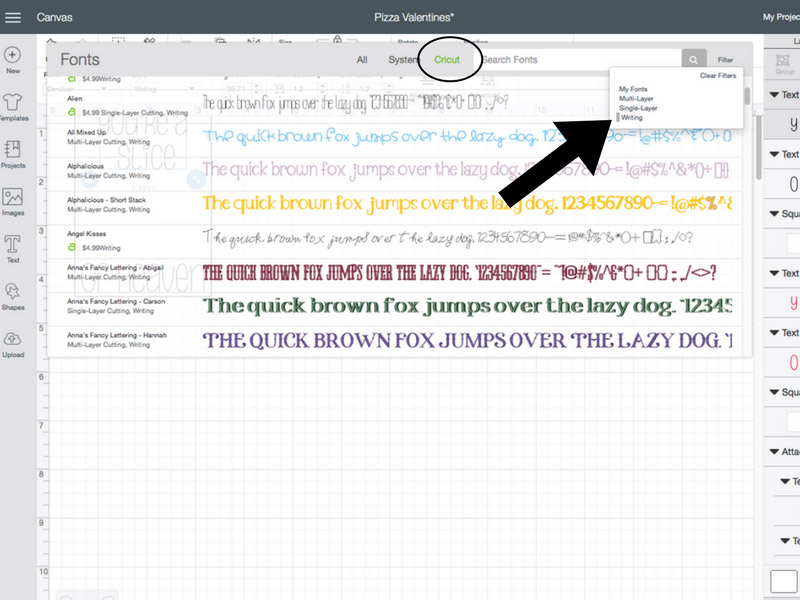
Task: Toggle the Writing filter checkbox
Action: pos(618,117)
